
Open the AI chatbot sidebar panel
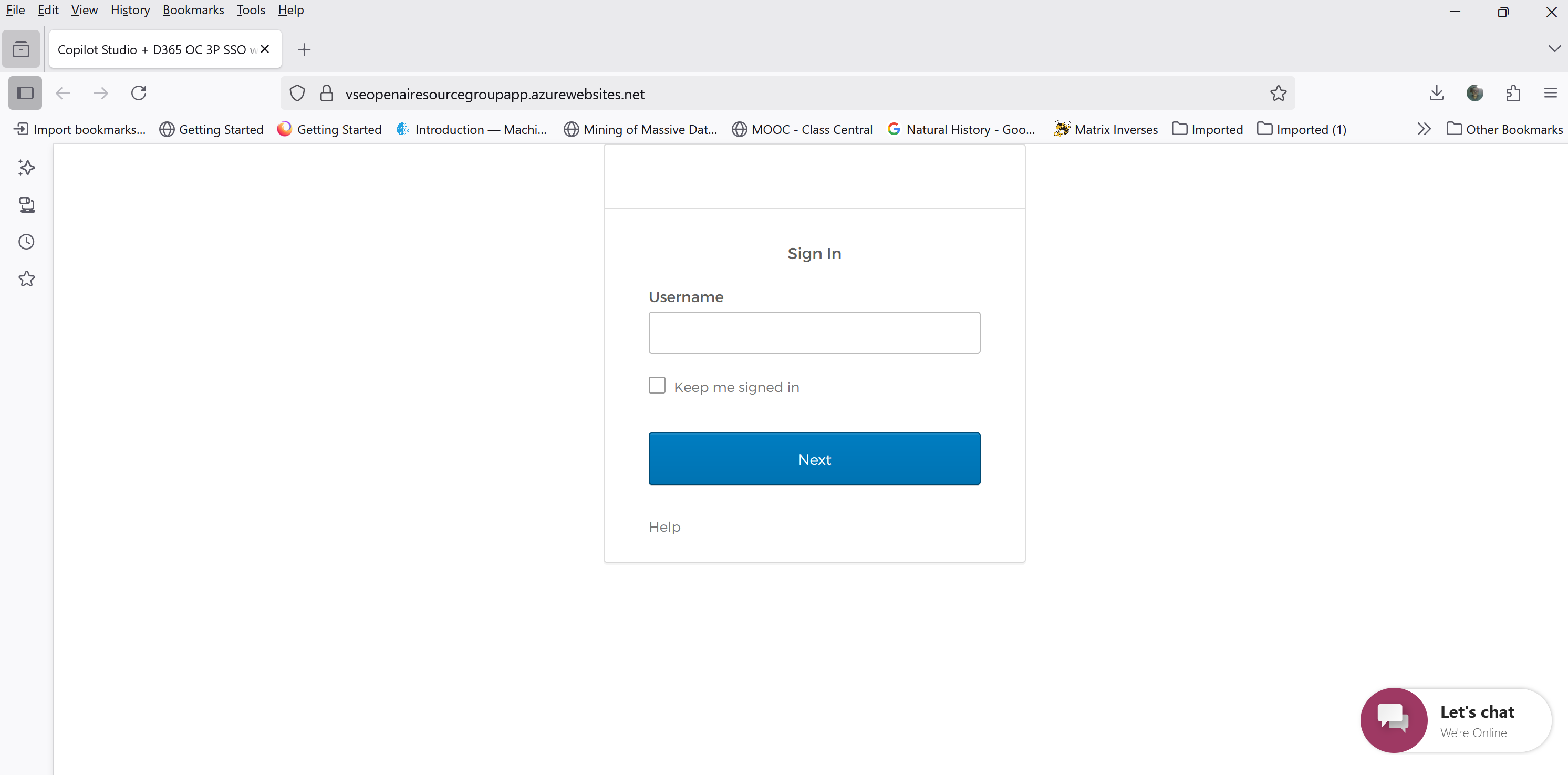click(x=27, y=168)
